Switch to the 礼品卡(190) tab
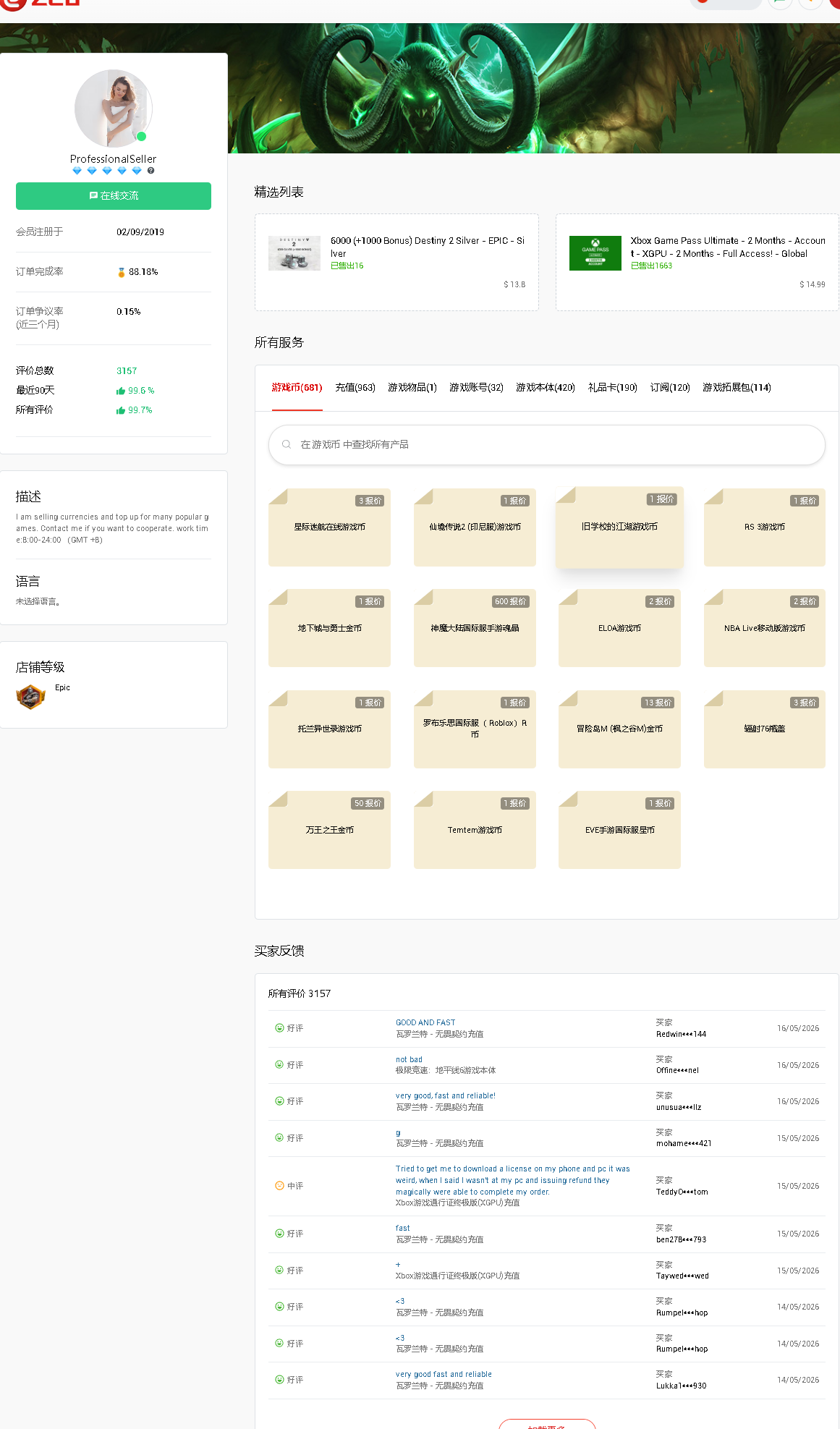Screen dimensions: 840x1429 (613, 388)
